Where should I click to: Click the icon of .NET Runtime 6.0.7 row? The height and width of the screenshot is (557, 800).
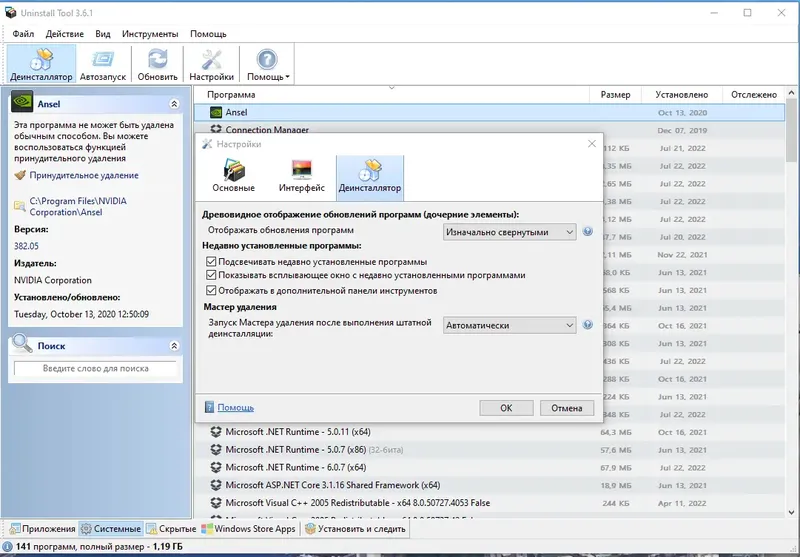click(x=216, y=467)
